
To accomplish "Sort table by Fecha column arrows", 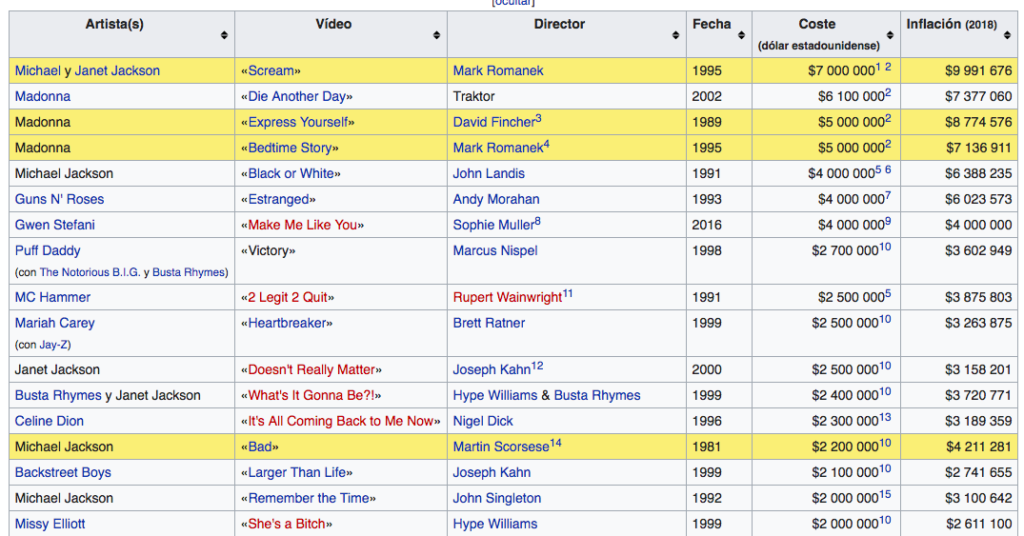I will click(x=741, y=35).
